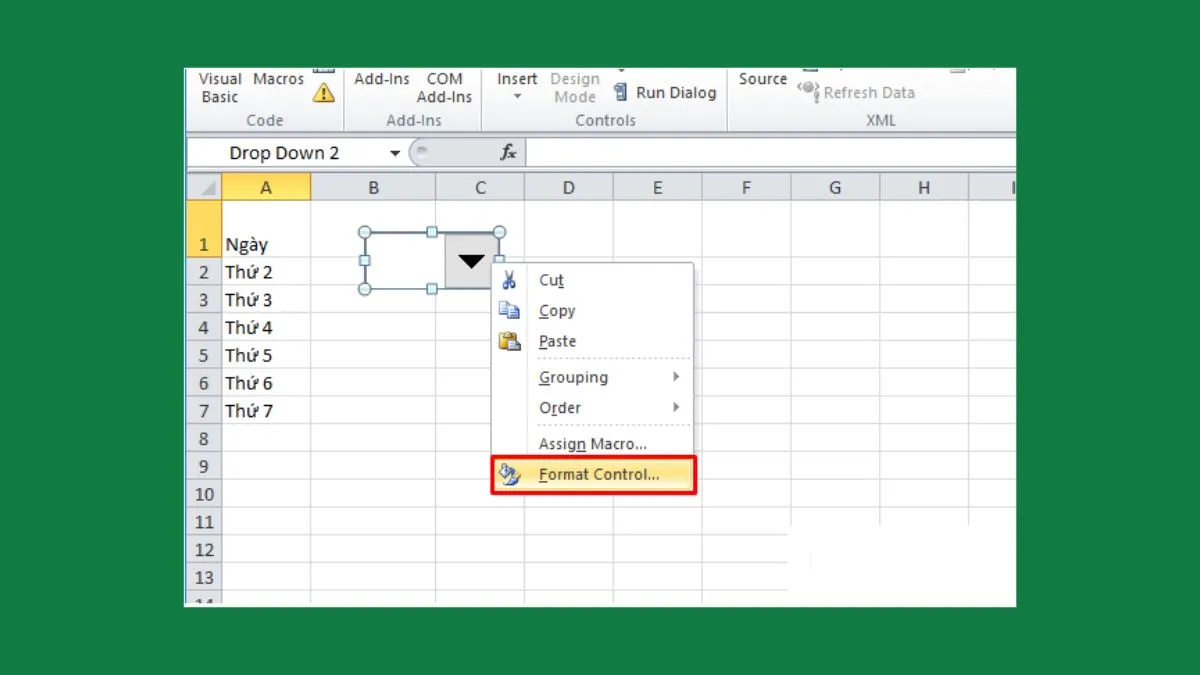Open the Name Box dropdown arrow
This screenshot has height=675, width=1200.
pos(395,153)
